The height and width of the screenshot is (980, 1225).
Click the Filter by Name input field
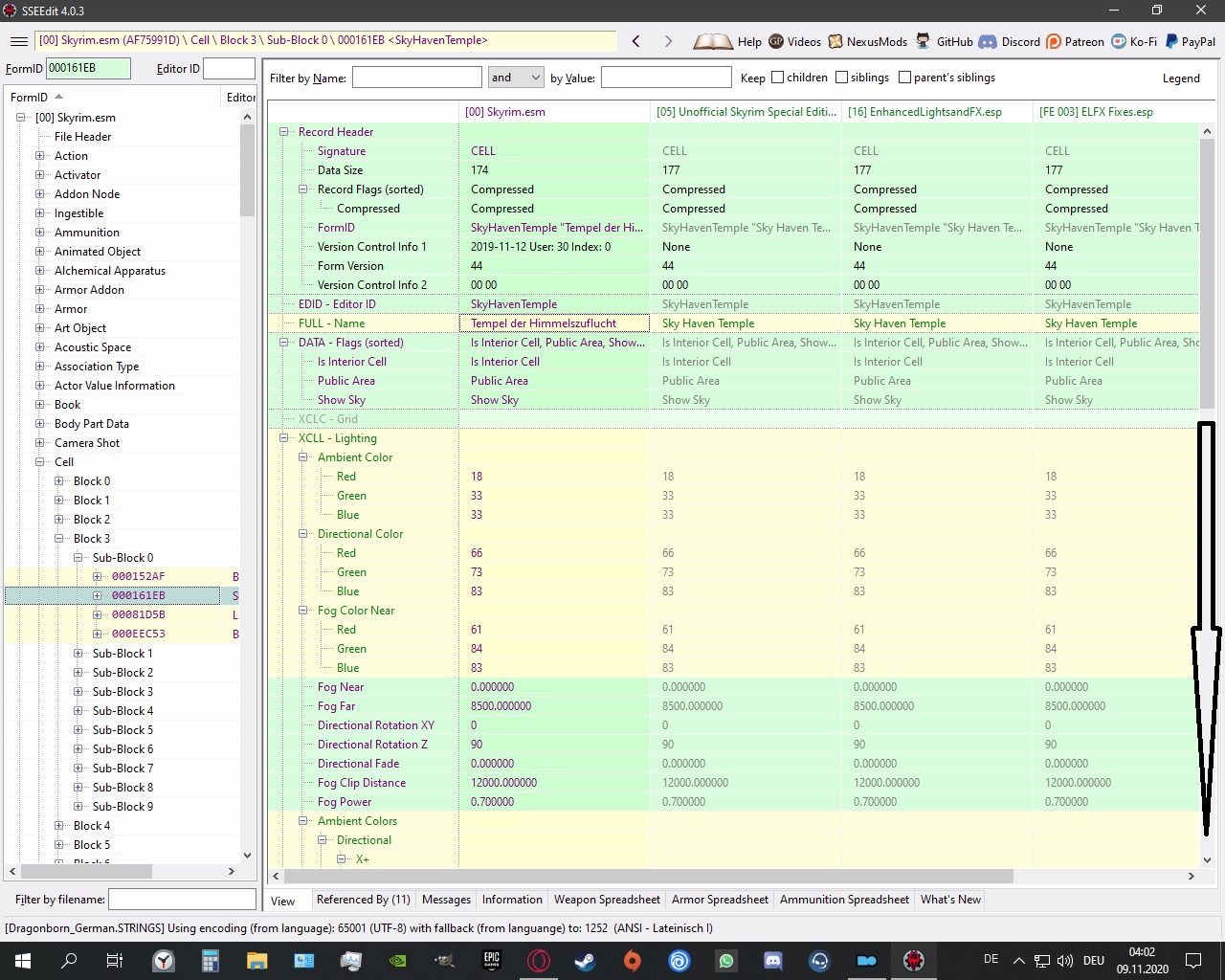point(416,78)
